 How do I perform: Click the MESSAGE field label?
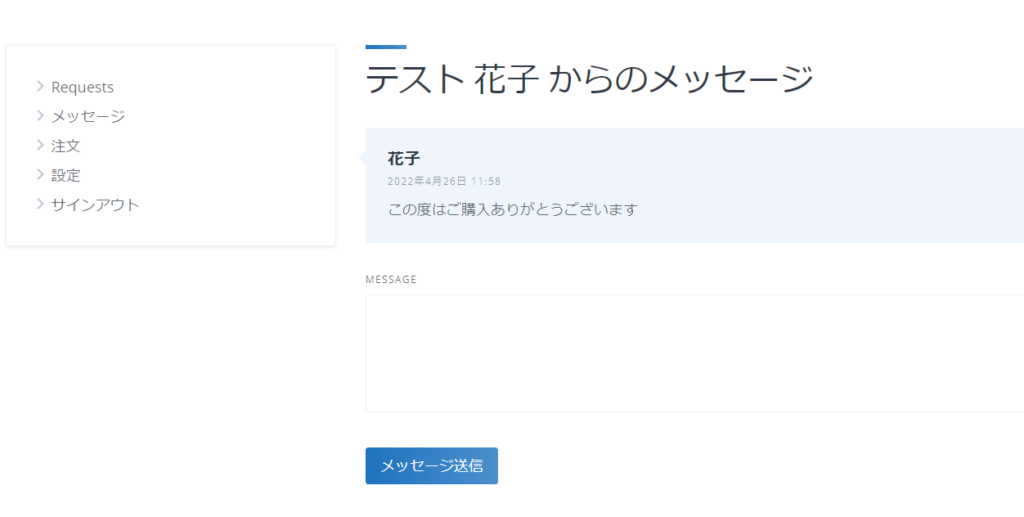click(391, 279)
